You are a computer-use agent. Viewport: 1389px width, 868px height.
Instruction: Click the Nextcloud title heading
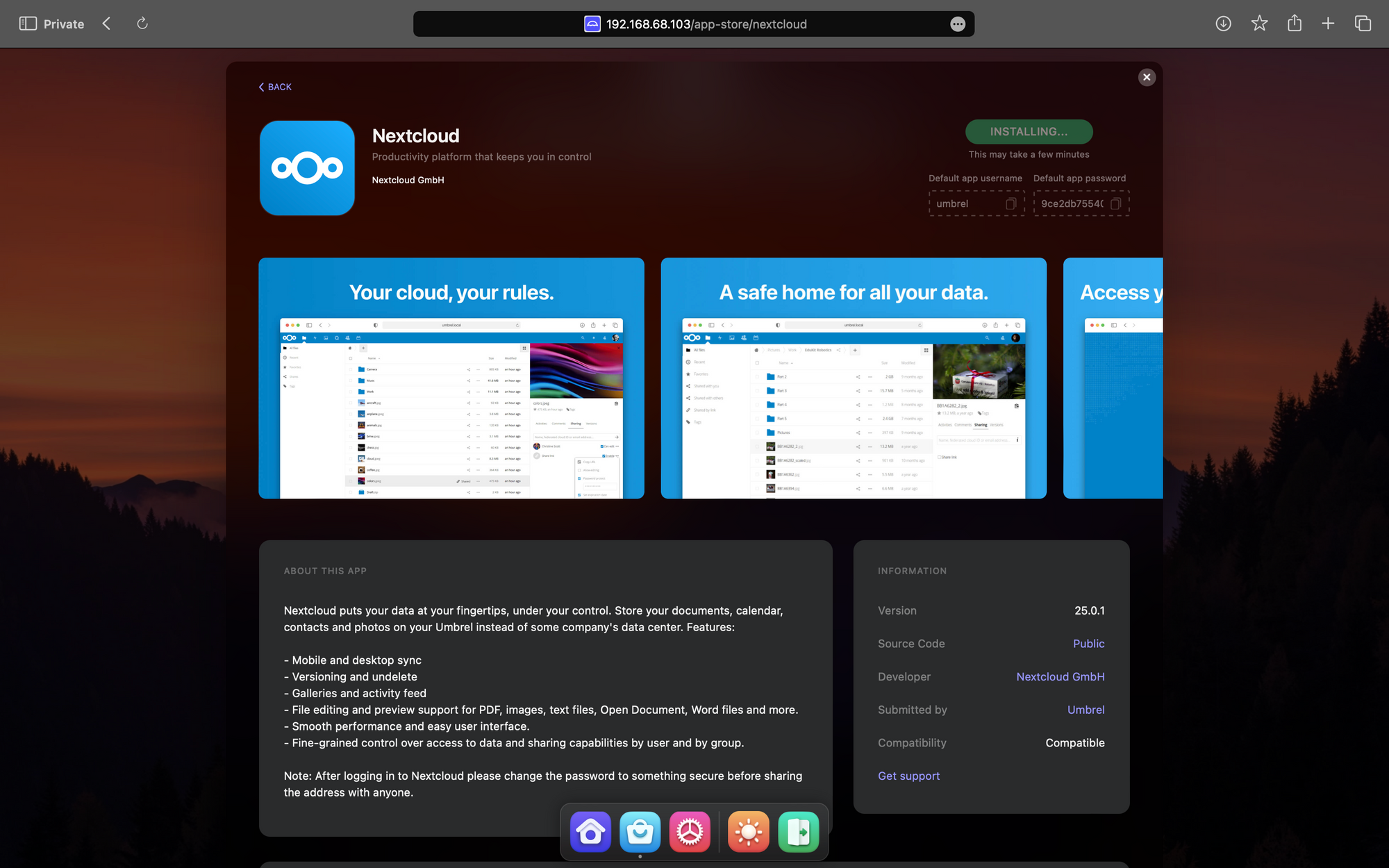(x=416, y=135)
